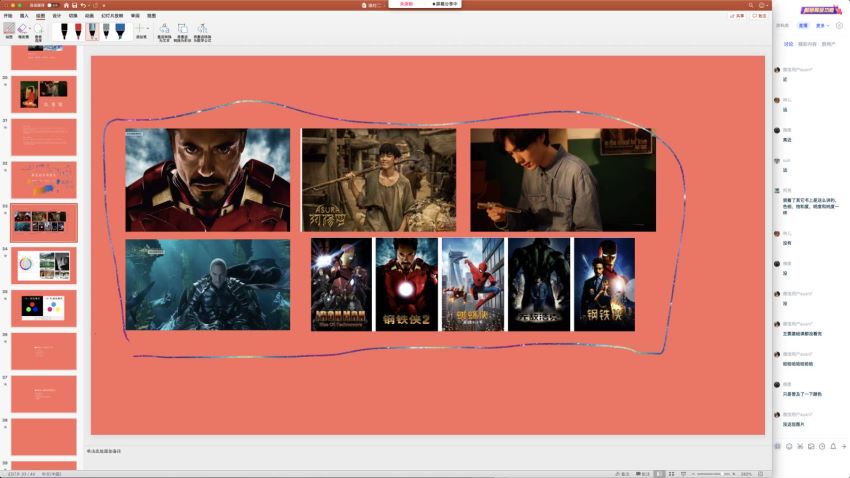
Task: Click the Ink to Shape button
Action: click(x=182, y=31)
